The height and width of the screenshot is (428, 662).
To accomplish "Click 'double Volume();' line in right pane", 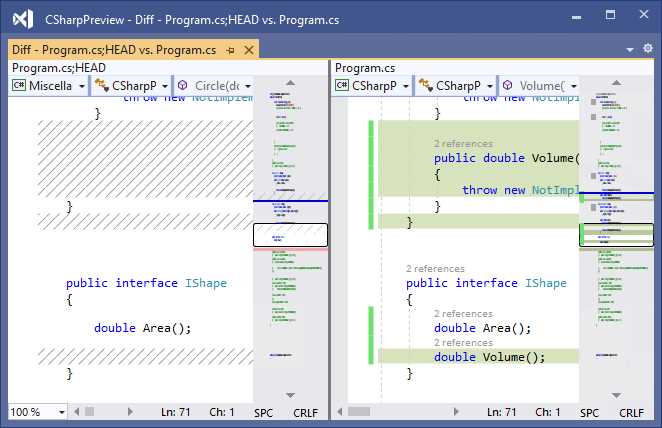I will click(490, 357).
